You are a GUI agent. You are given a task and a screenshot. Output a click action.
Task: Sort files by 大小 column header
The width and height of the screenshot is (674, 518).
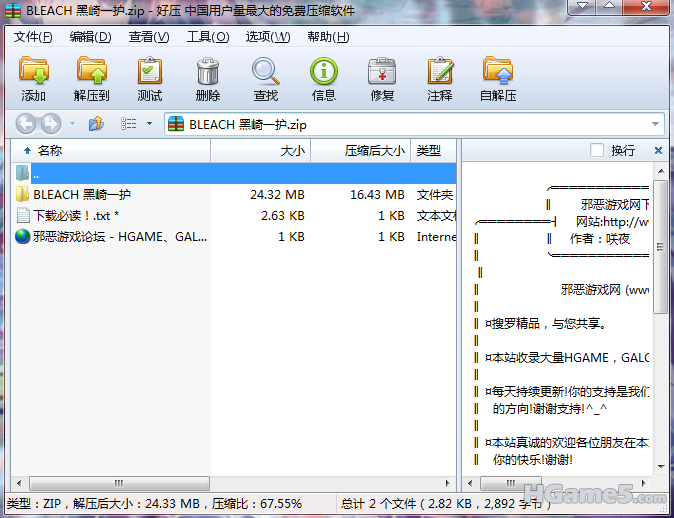coord(292,150)
